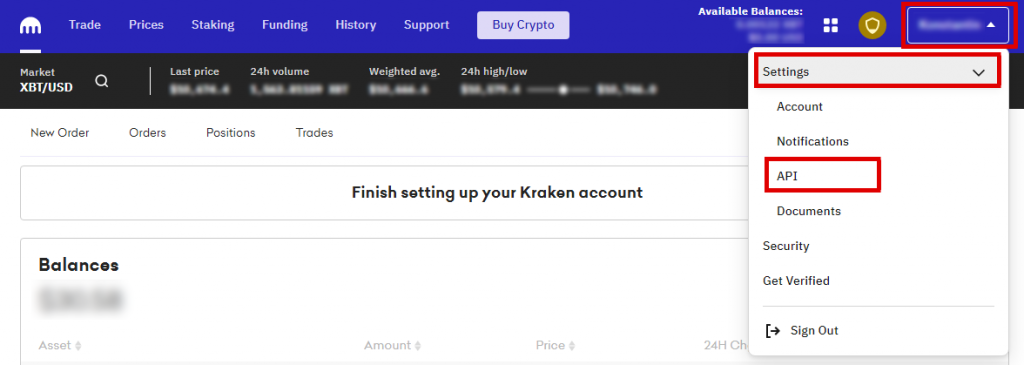Open Security from the dropdown menu
Image resolution: width=1024 pixels, height=365 pixels.
pos(786,246)
